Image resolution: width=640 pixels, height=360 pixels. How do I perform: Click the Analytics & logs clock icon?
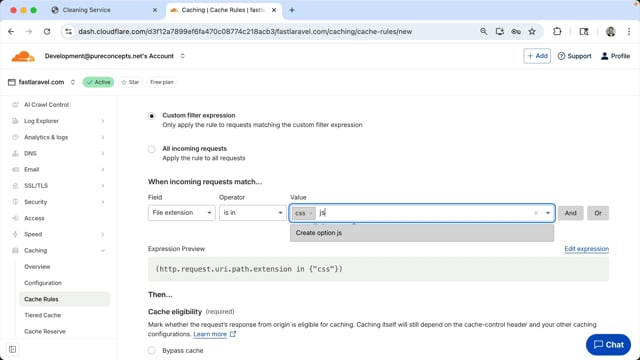15,137
